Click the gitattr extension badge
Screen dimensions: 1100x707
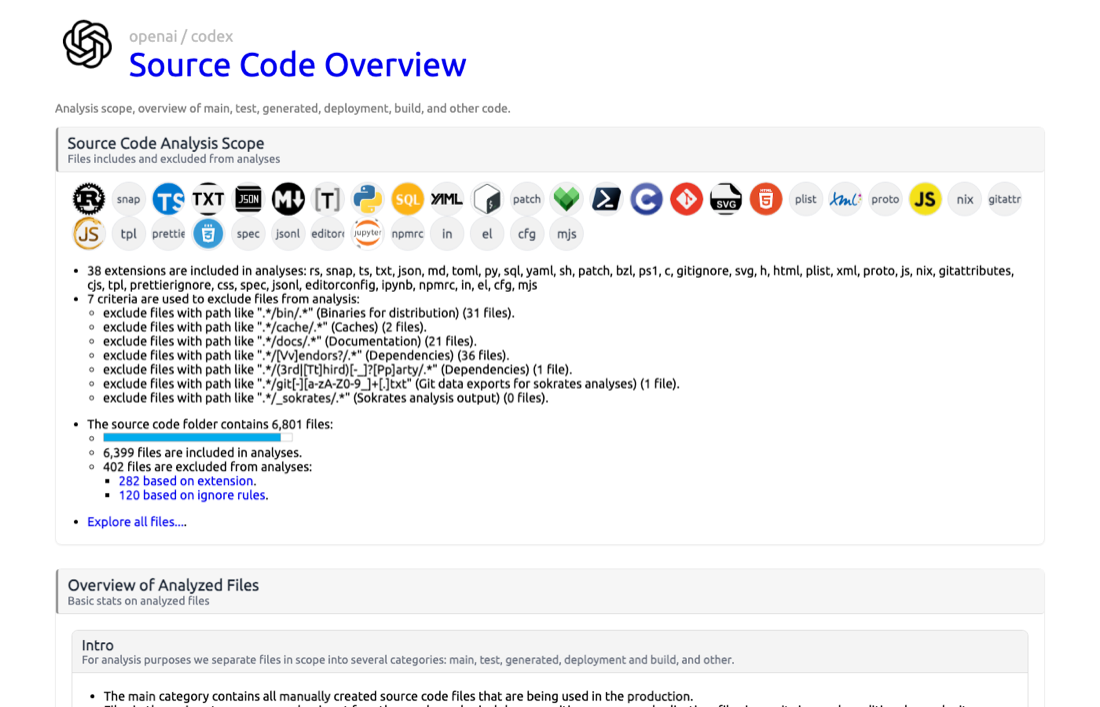point(1005,199)
